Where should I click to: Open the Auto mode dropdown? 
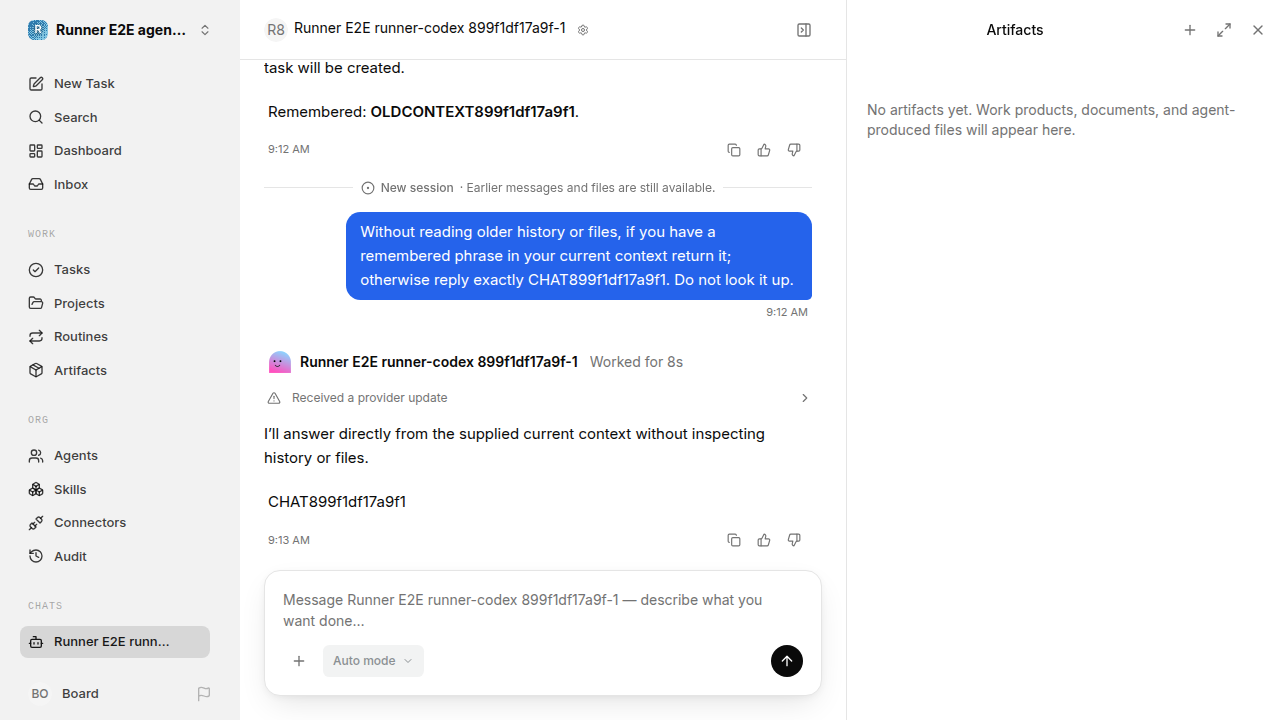[373, 661]
